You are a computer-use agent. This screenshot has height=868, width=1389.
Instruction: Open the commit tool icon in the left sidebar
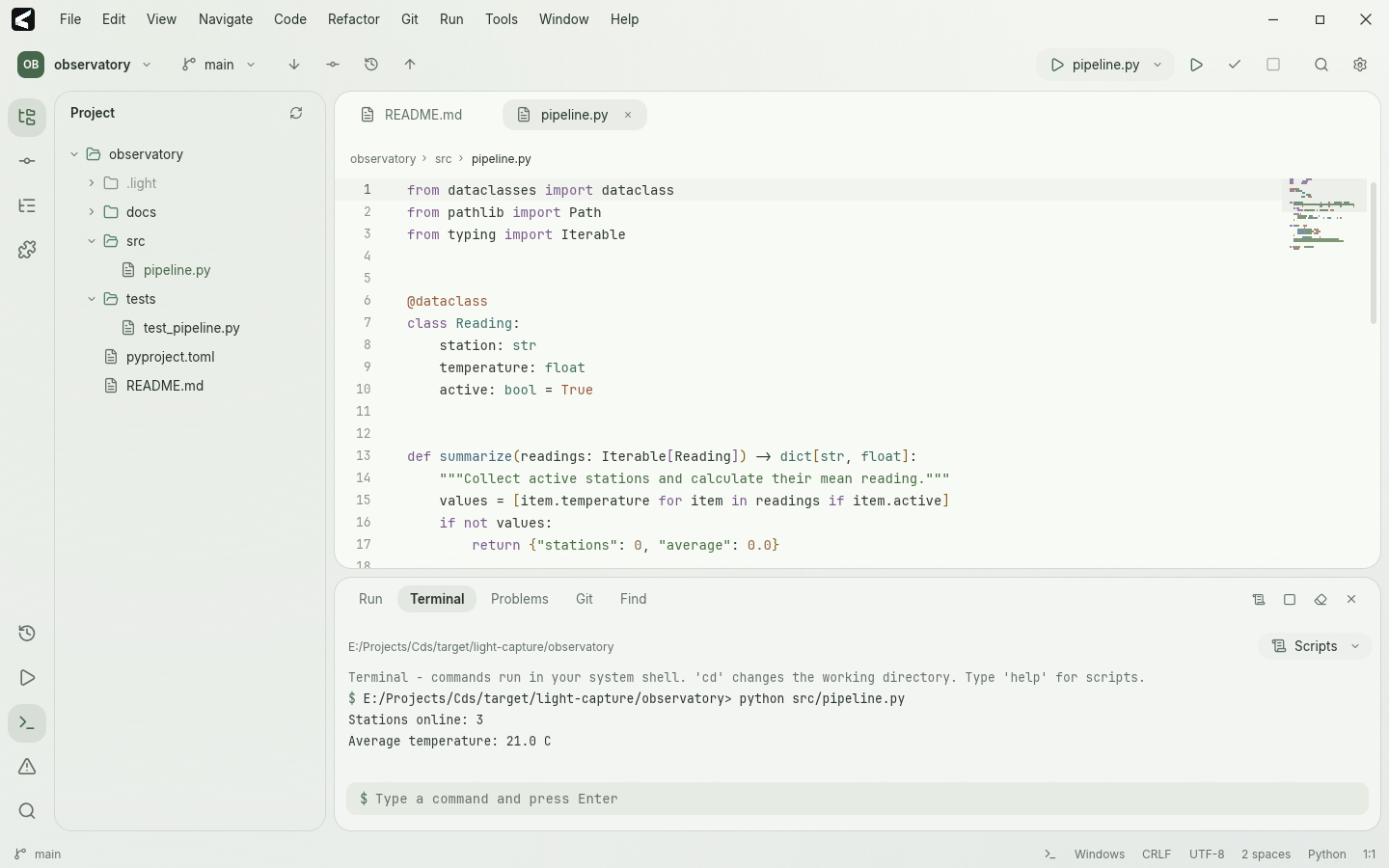27,161
